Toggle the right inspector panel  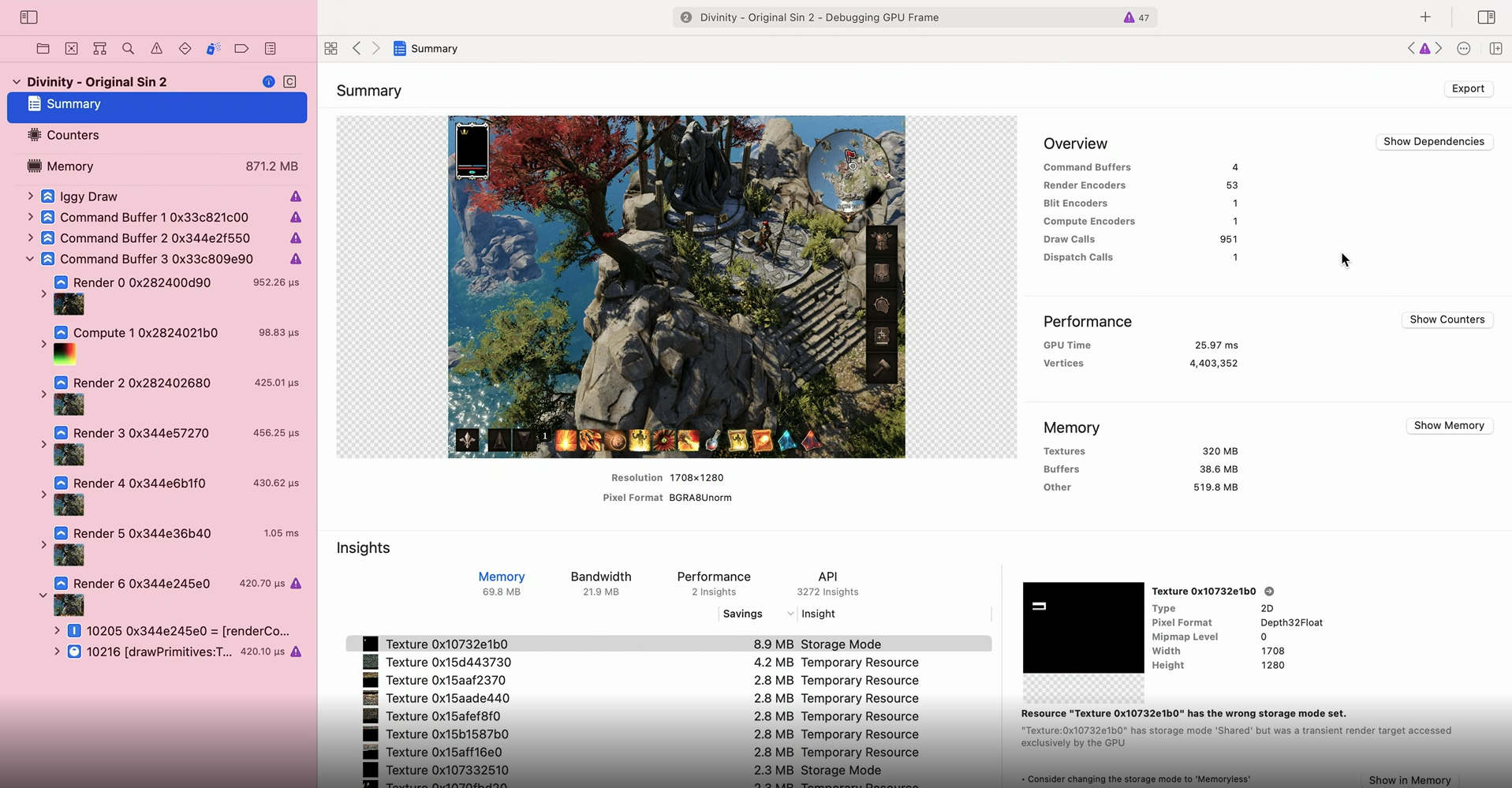tap(1486, 17)
